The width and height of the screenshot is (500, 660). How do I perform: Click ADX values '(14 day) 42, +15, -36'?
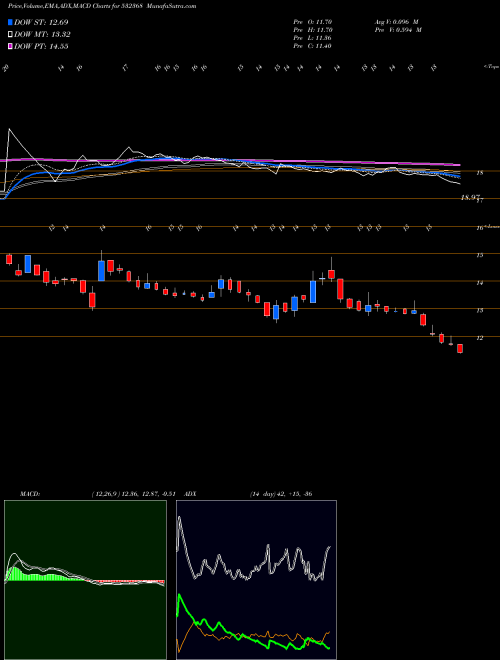tap(281, 494)
